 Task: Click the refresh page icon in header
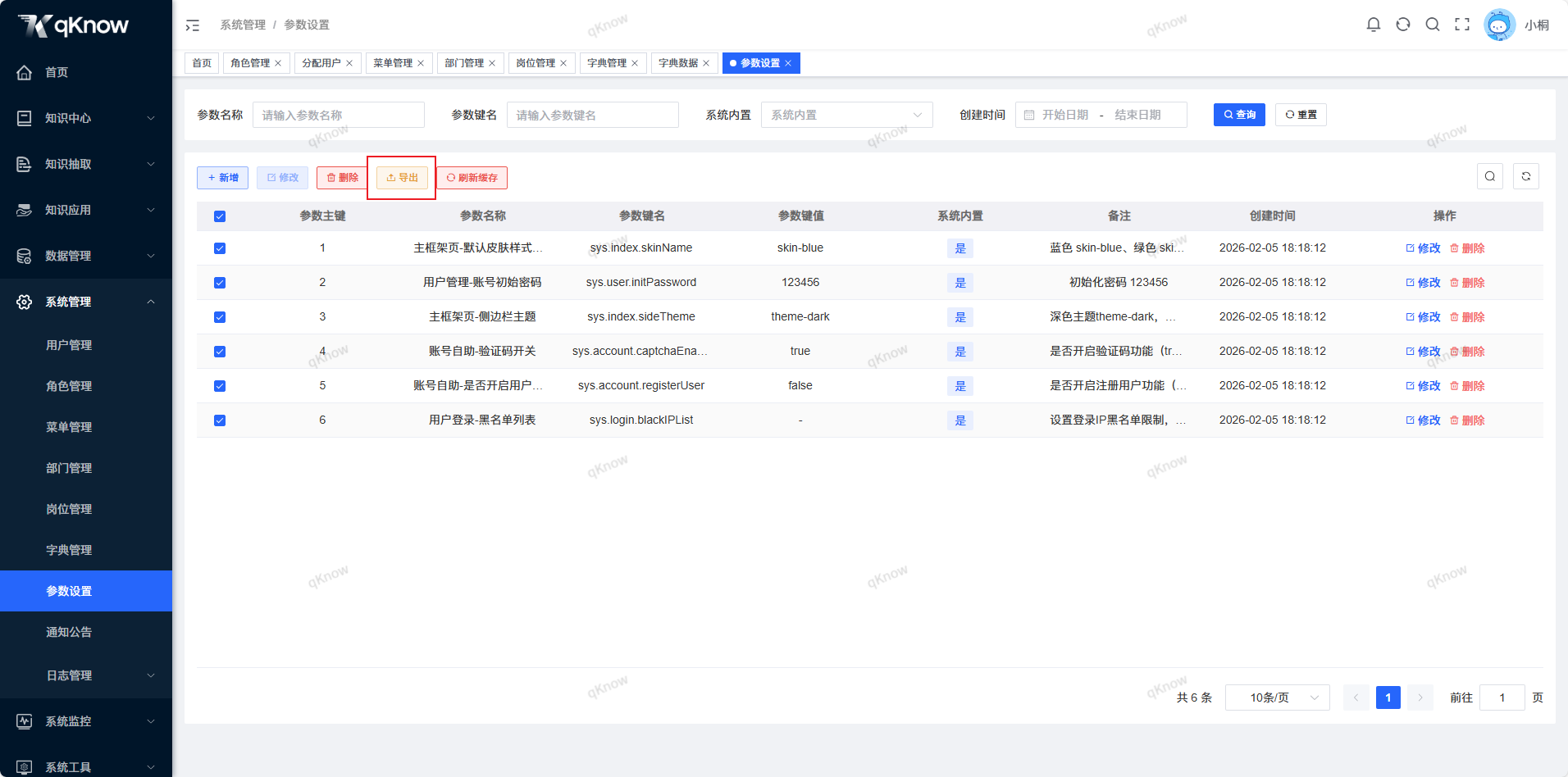point(1403,25)
